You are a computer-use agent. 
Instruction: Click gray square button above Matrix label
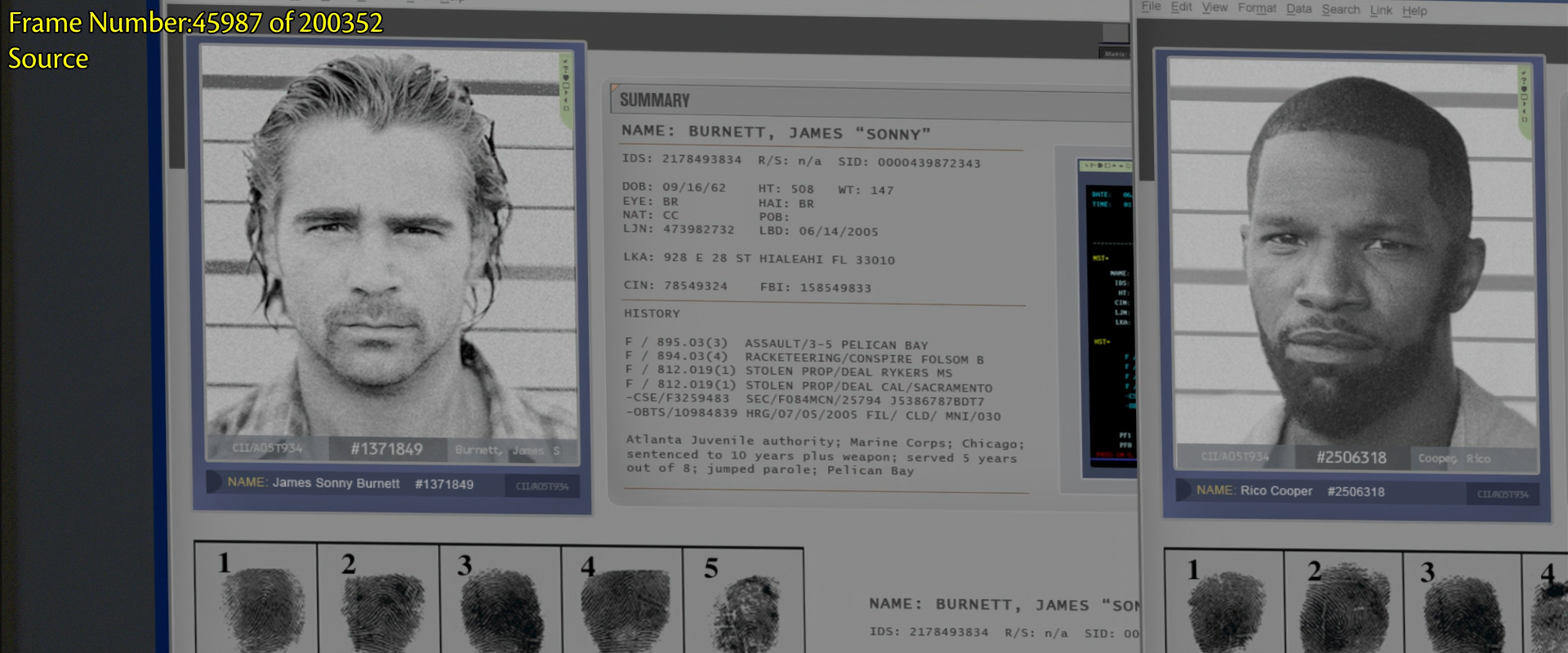point(1115,33)
